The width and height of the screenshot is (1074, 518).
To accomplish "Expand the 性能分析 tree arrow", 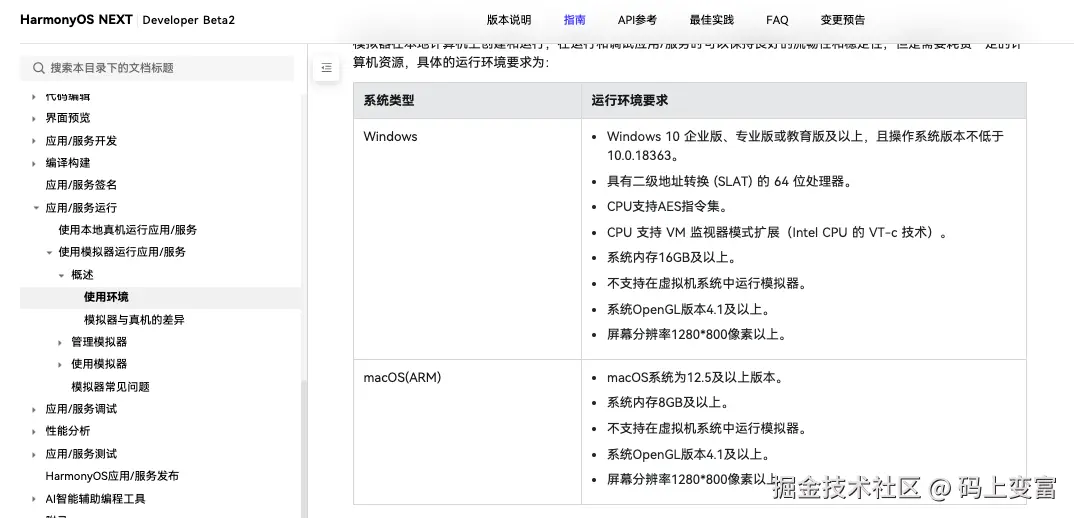I will pos(34,432).
